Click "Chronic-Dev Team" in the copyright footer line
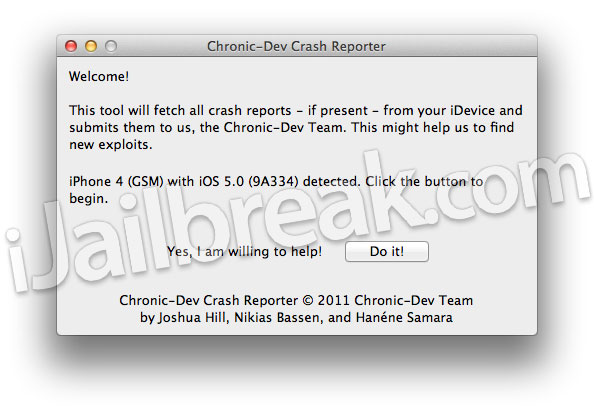 (x=414, y=300)
